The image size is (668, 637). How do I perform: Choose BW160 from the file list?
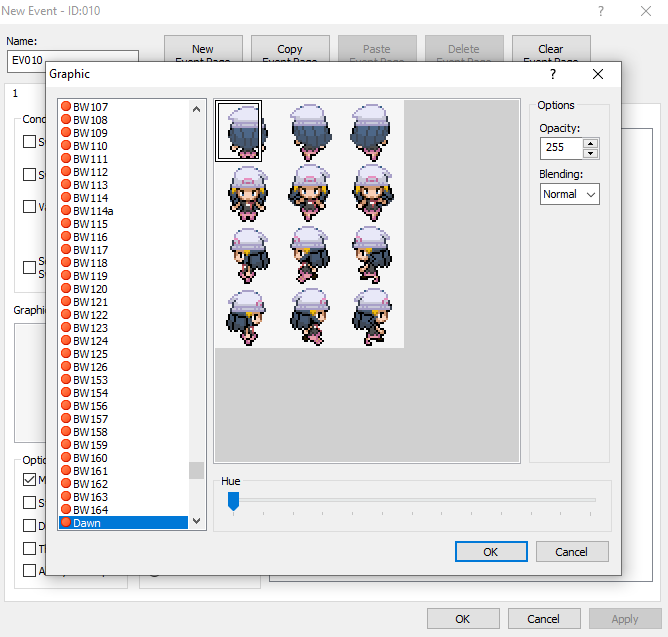click(90, 458)
